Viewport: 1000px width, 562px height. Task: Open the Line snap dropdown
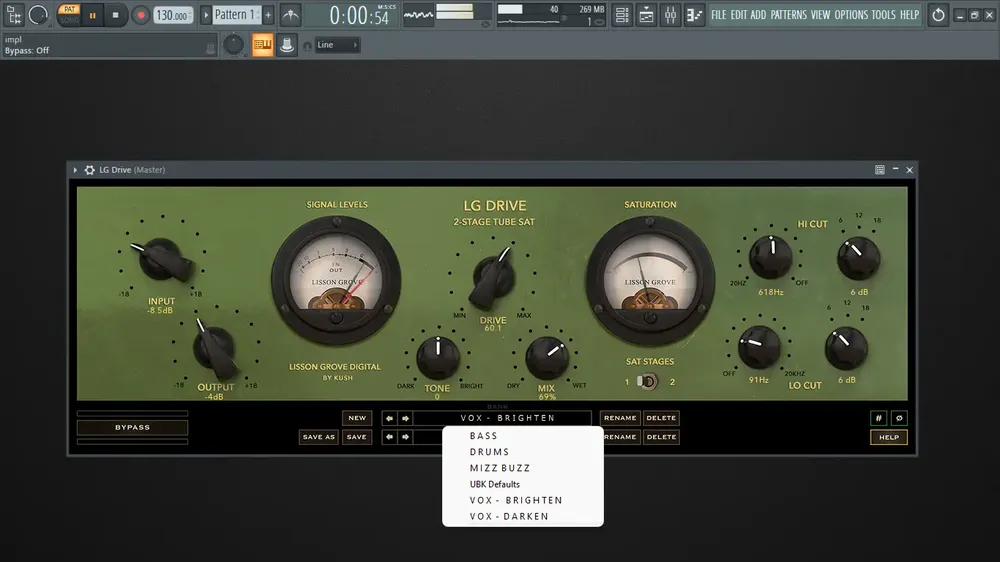337,45
